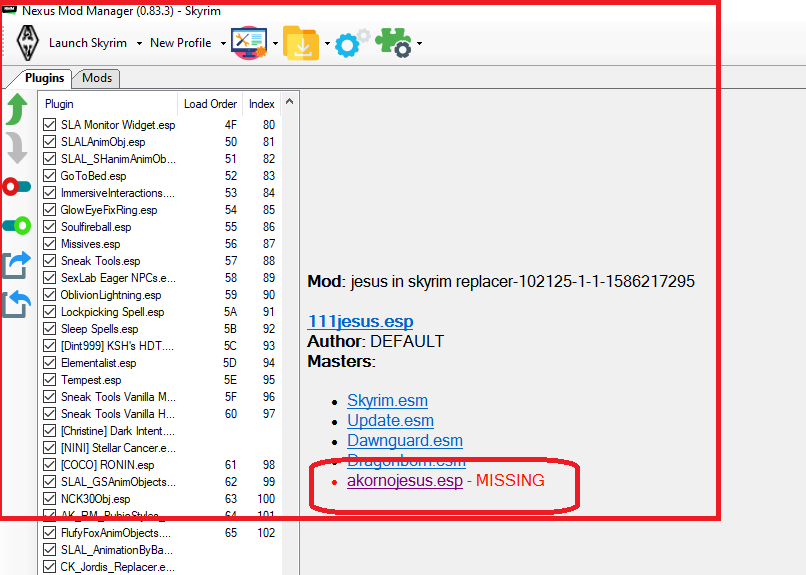Open the blue gear settings icon
Image resolution: width=806 pixels, height=575 pixels.
click(x=352, y=43)
